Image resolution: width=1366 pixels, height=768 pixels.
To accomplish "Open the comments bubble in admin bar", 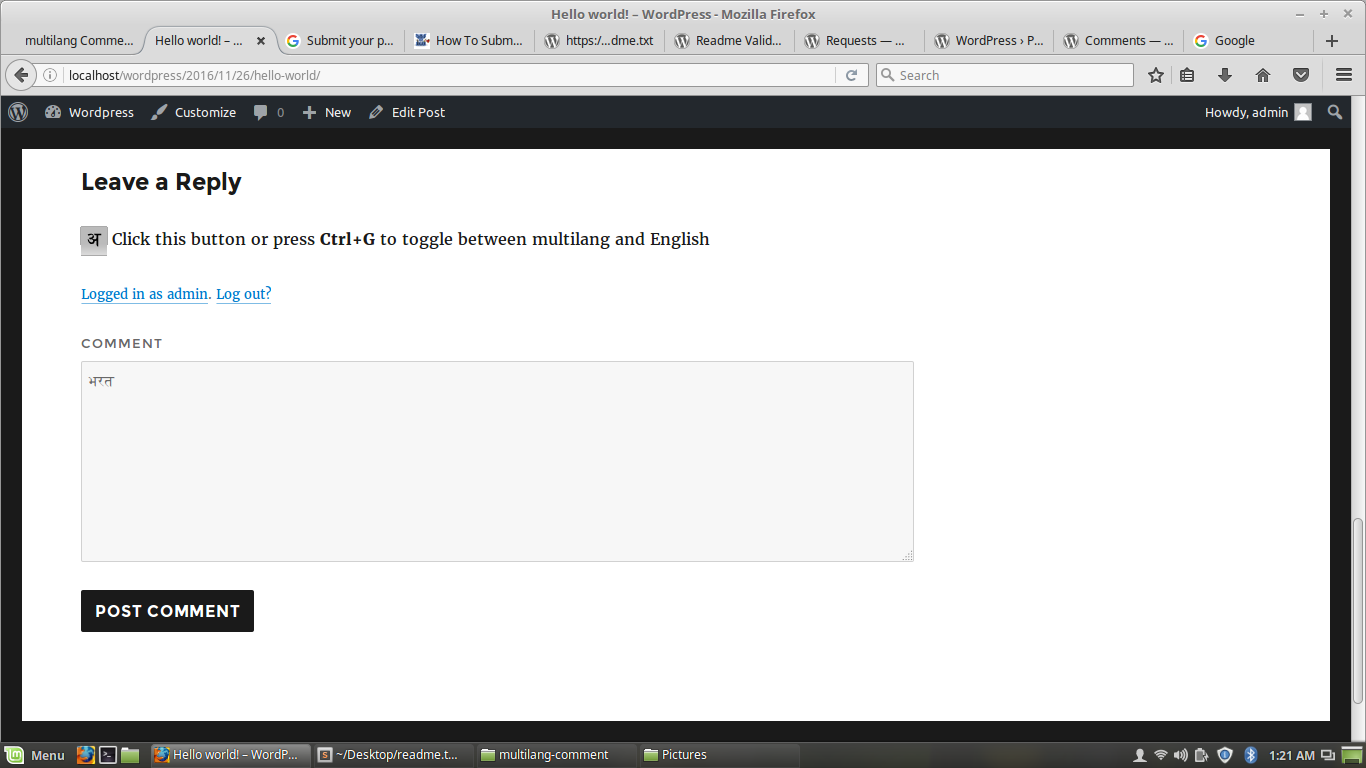I will pyautogui.click(x=269, y=112).
